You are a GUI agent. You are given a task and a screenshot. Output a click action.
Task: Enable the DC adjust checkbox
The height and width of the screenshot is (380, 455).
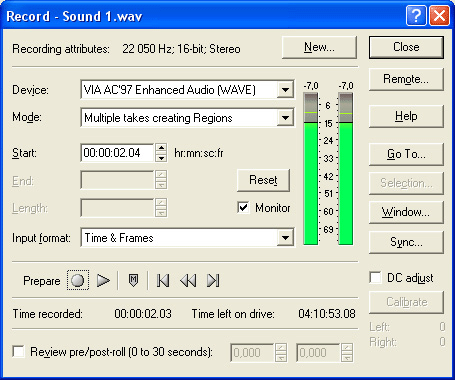point(375,277)
